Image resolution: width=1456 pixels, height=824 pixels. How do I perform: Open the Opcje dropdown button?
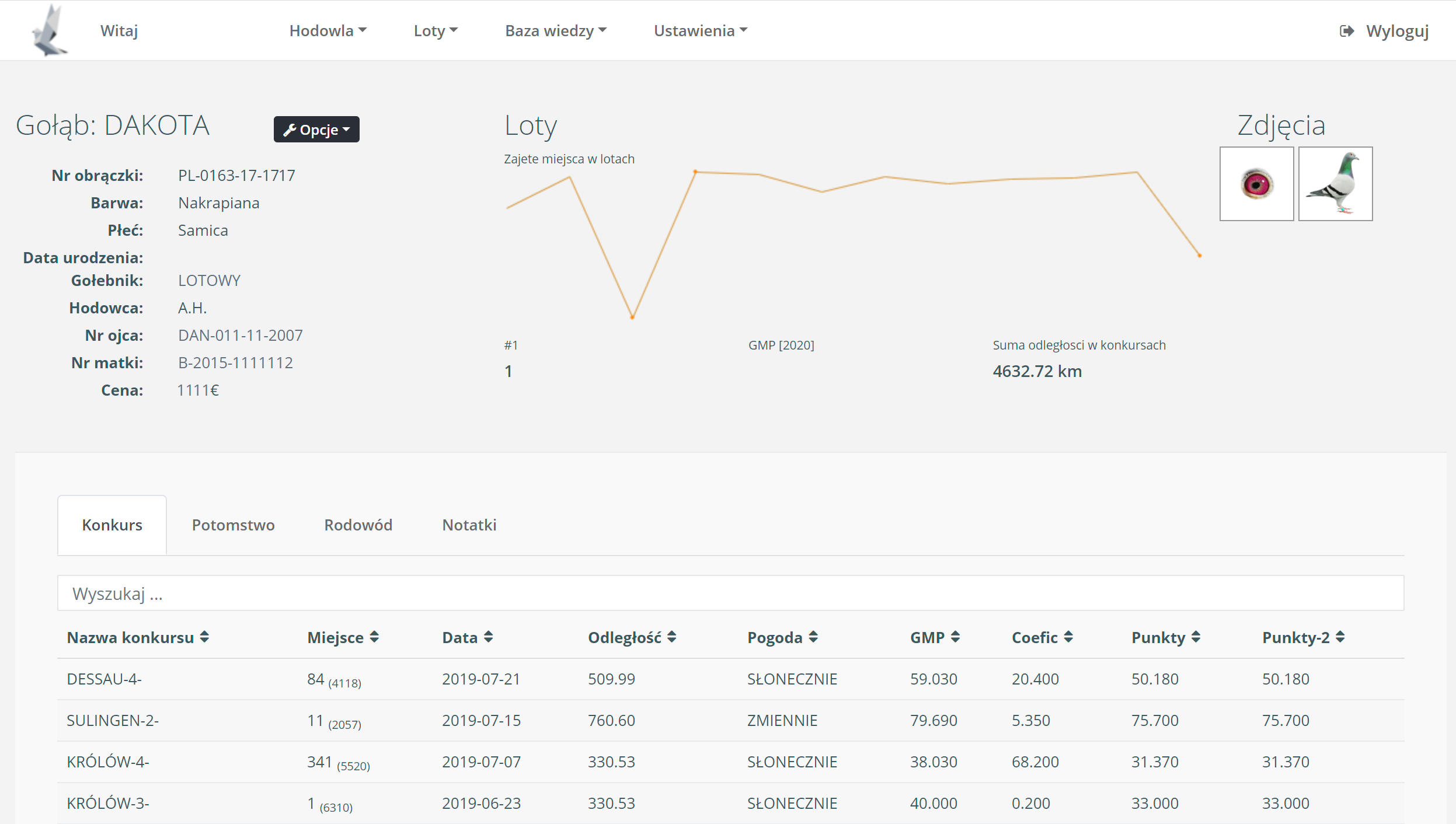[316, 130]
